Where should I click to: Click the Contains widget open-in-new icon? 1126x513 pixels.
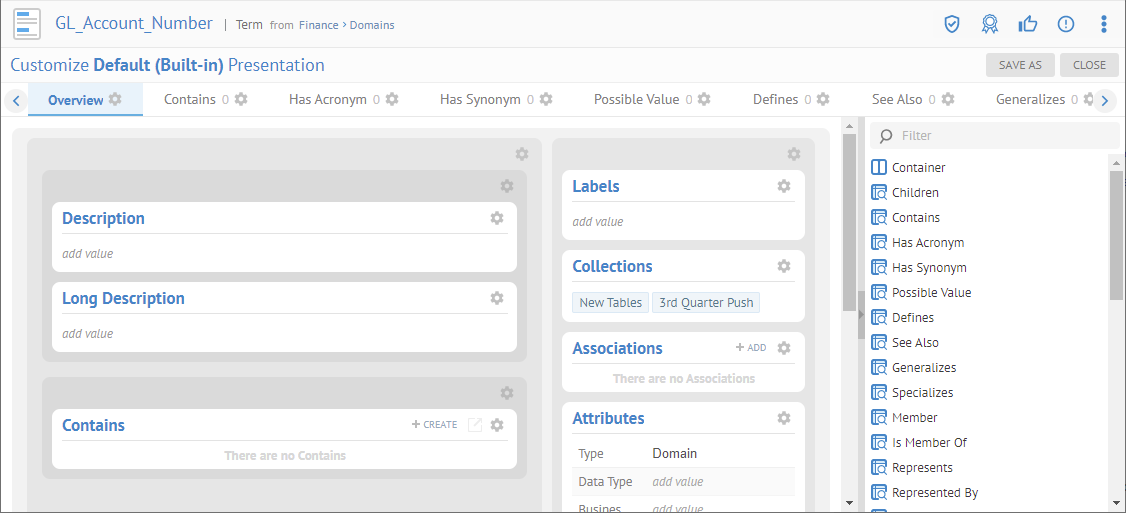(475, 425)
